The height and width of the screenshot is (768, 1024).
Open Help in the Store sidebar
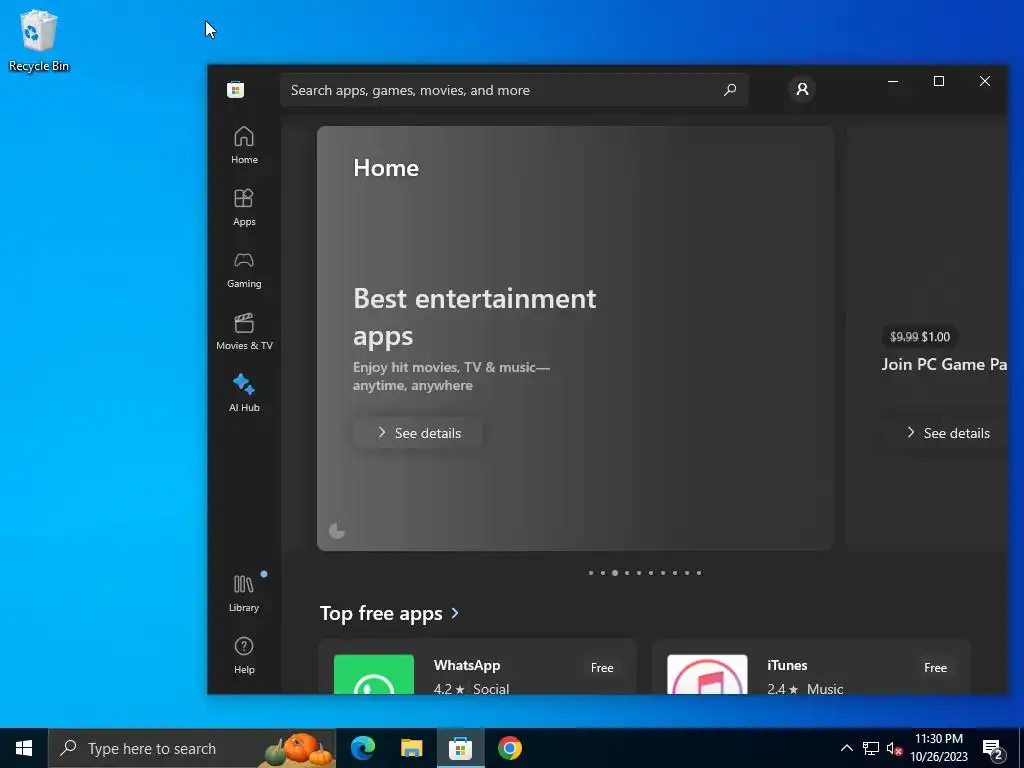[244, 655]
